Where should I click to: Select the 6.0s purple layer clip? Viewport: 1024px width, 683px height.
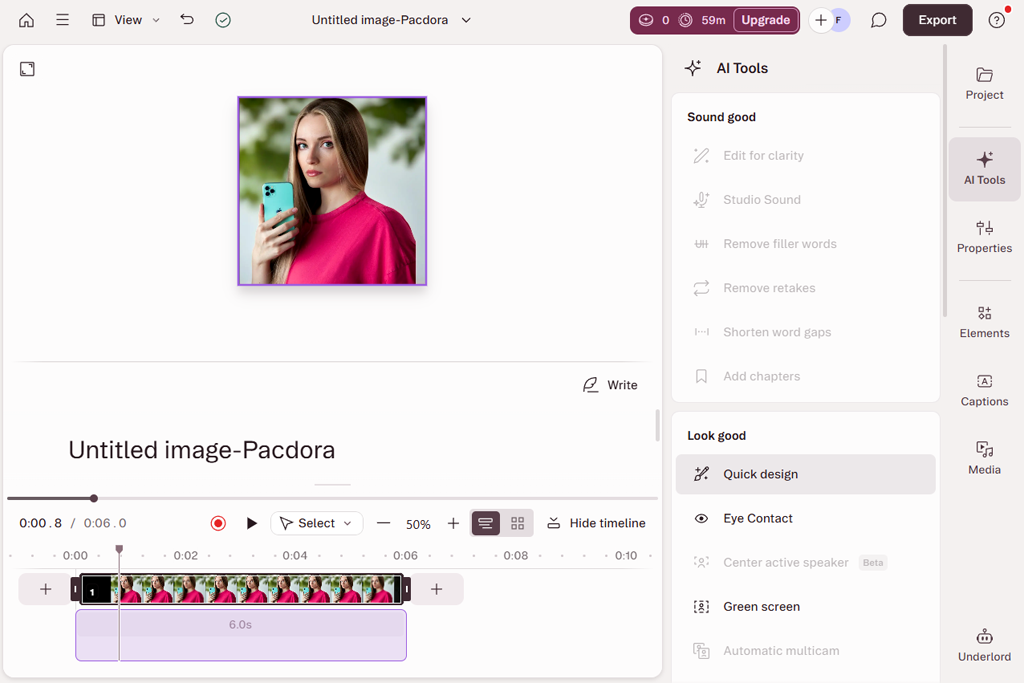[x=241, y=635]
